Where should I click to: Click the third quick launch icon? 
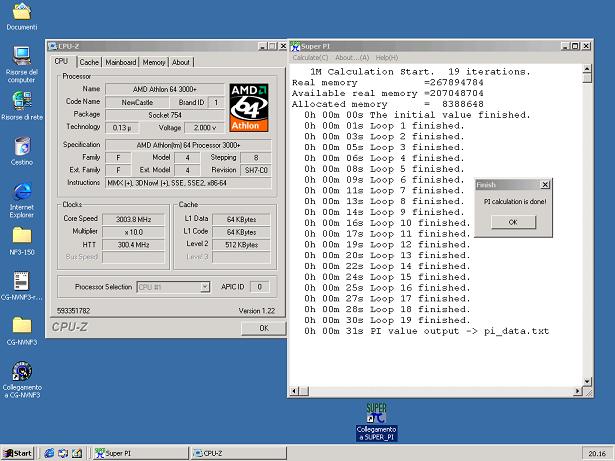click(76, 453)
